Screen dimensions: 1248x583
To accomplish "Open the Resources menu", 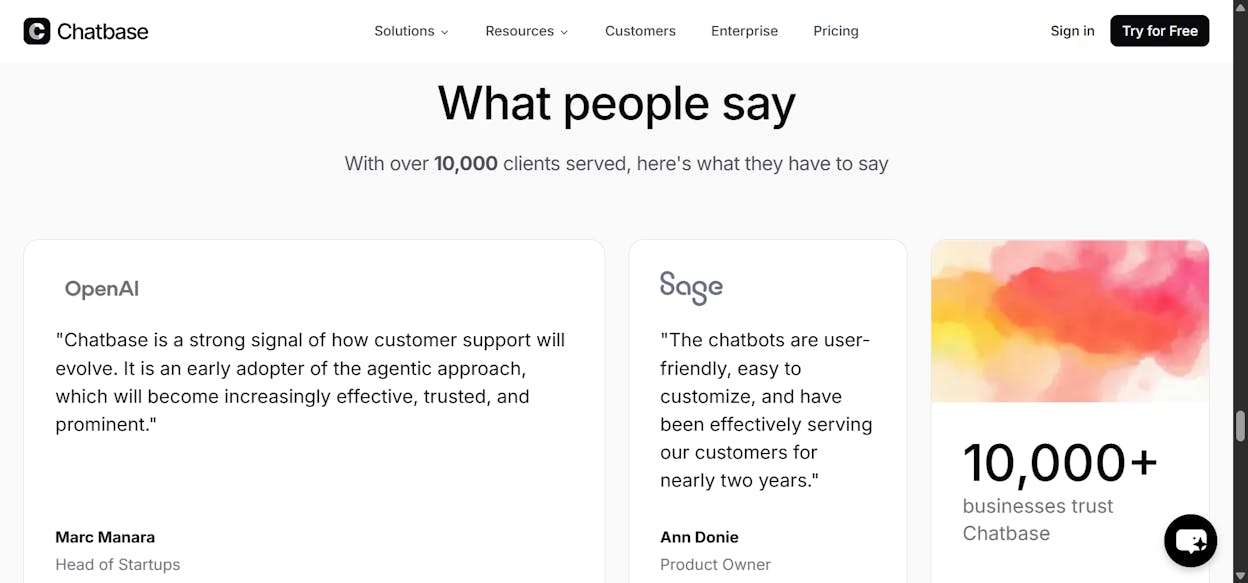I will [x=527, y=31].
